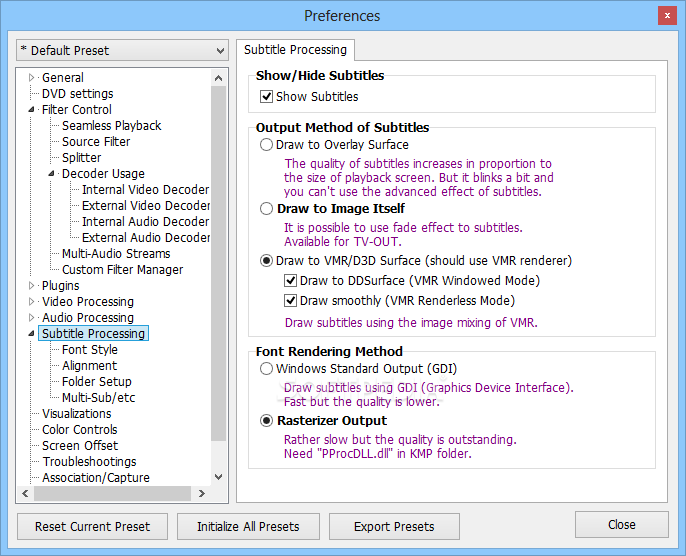Close Preferences with the red X
686x556 pixels.
pyautogui.click(x=667, y=16)
